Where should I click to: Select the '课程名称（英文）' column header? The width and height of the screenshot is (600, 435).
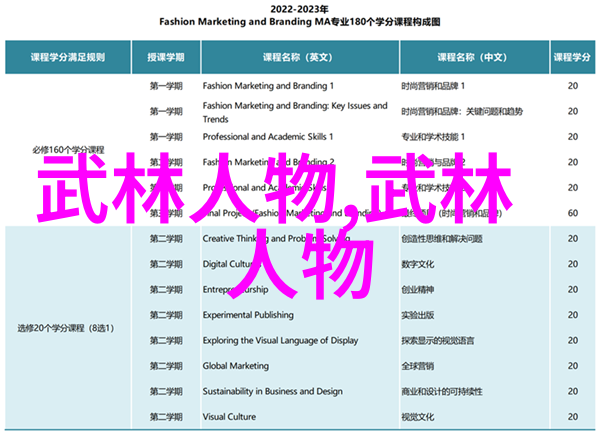300,57
